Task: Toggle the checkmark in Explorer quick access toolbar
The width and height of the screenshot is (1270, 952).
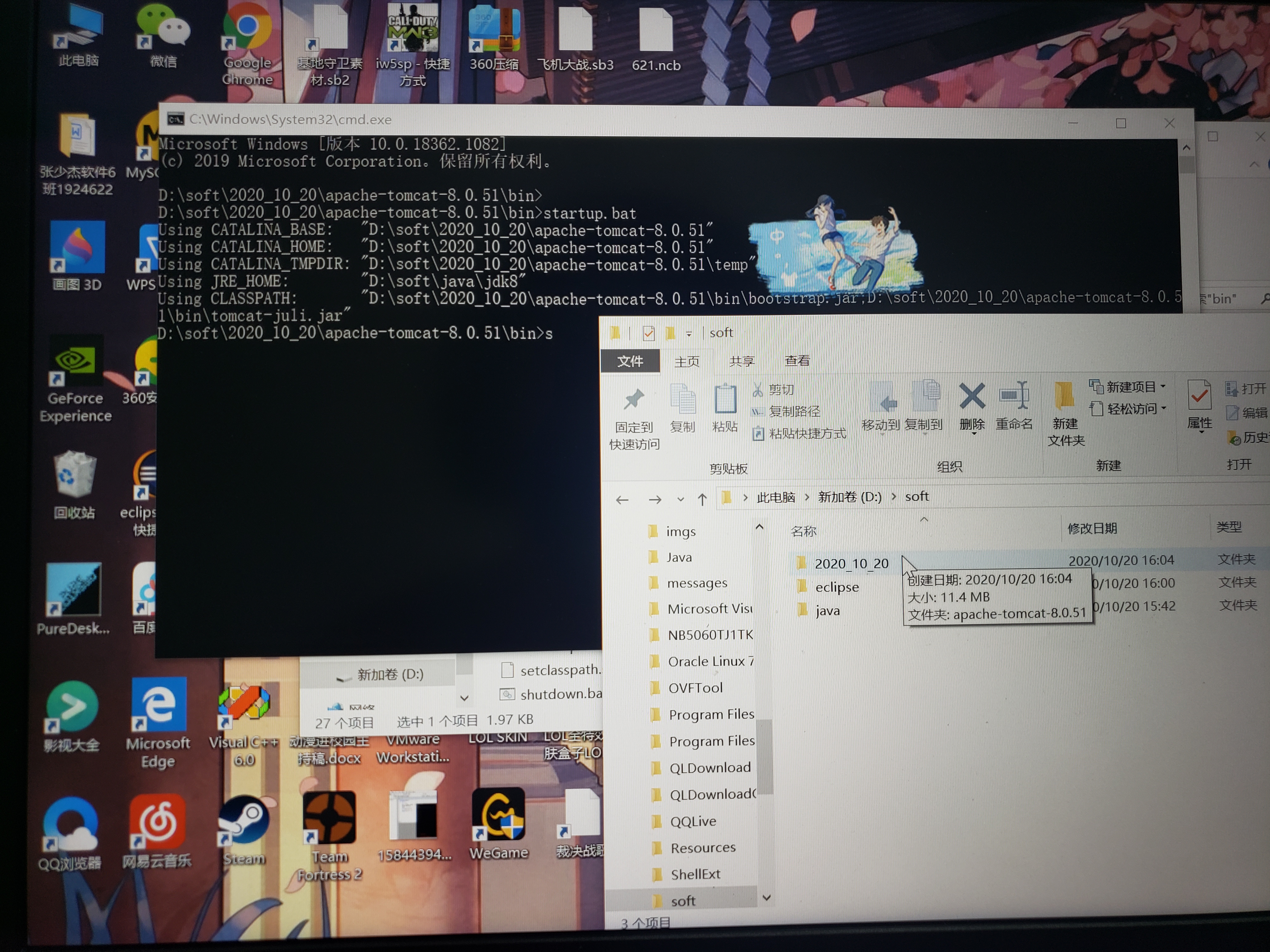Action: tap(649, 333)
